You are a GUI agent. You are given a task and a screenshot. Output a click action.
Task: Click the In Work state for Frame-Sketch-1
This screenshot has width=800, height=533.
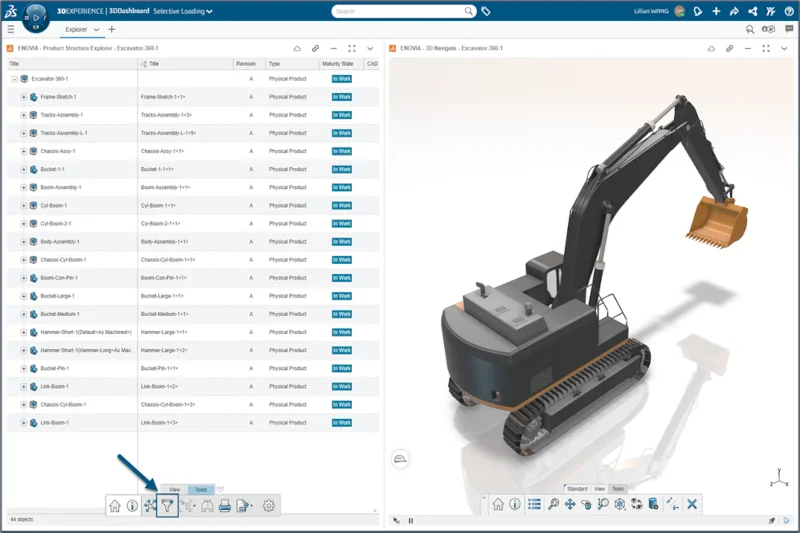[x=341, y=97]
